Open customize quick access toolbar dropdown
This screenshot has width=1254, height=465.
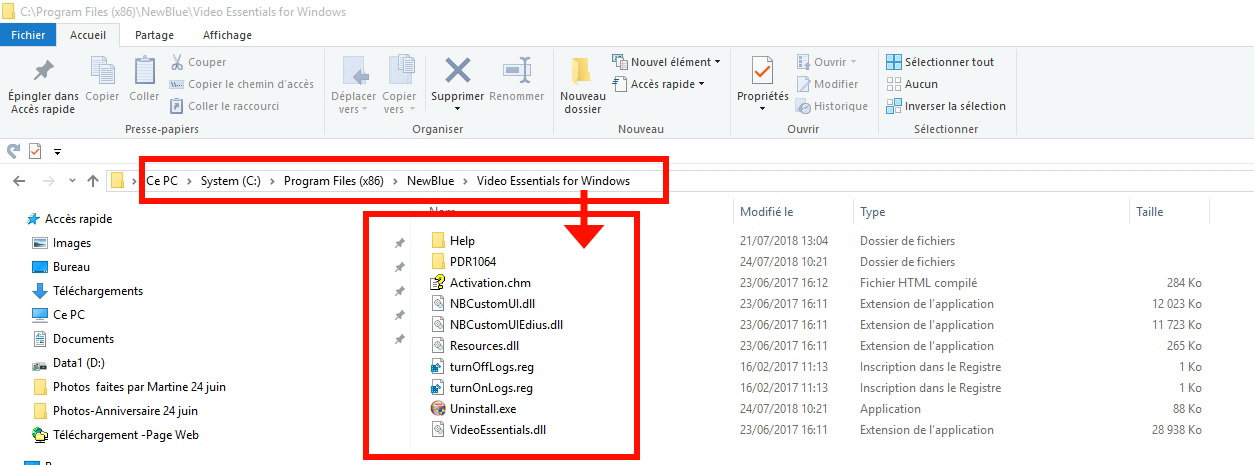(57, 152)
